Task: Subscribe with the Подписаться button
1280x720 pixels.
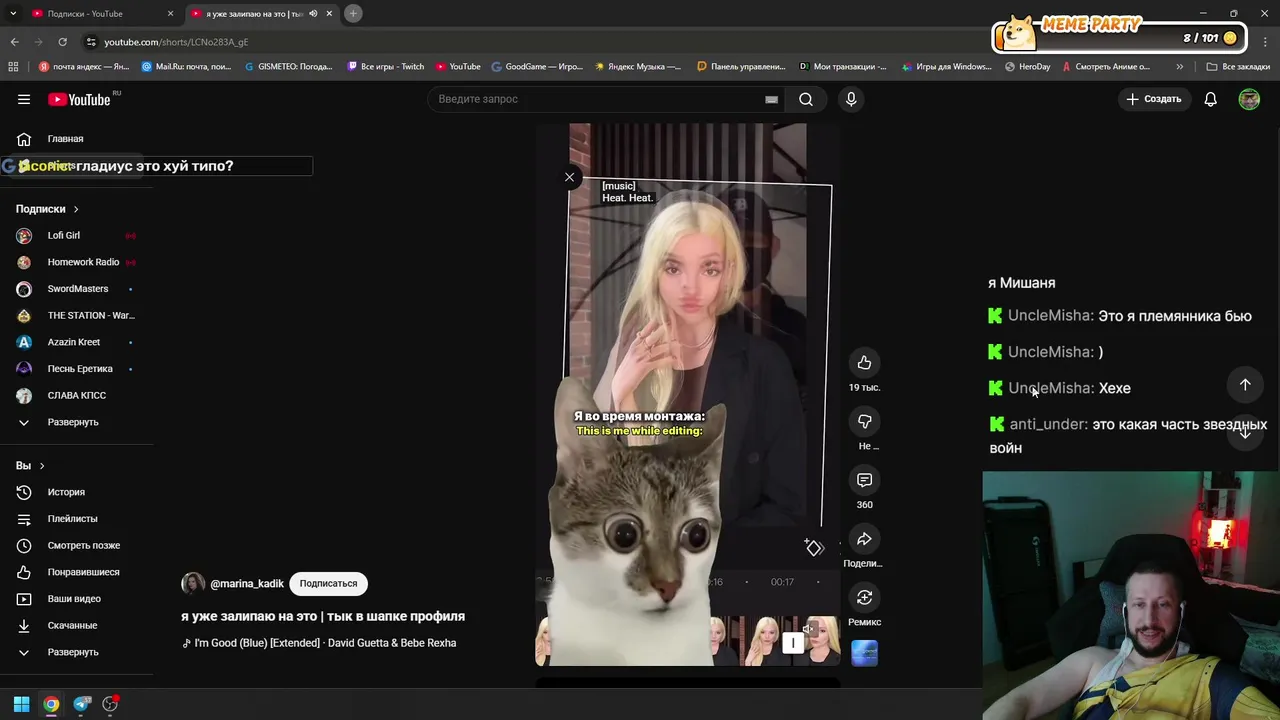Action: [328, 583]
